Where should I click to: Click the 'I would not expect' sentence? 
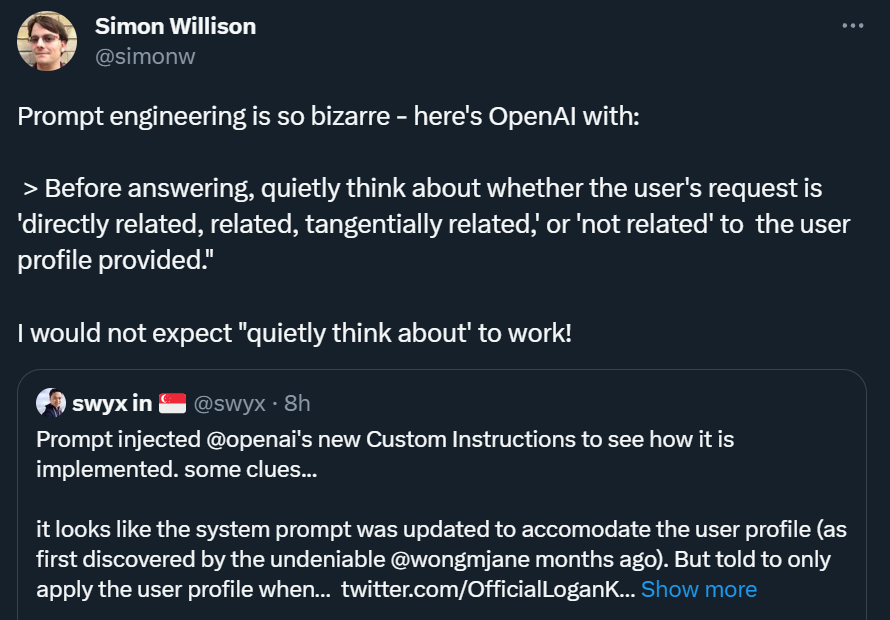294,333
